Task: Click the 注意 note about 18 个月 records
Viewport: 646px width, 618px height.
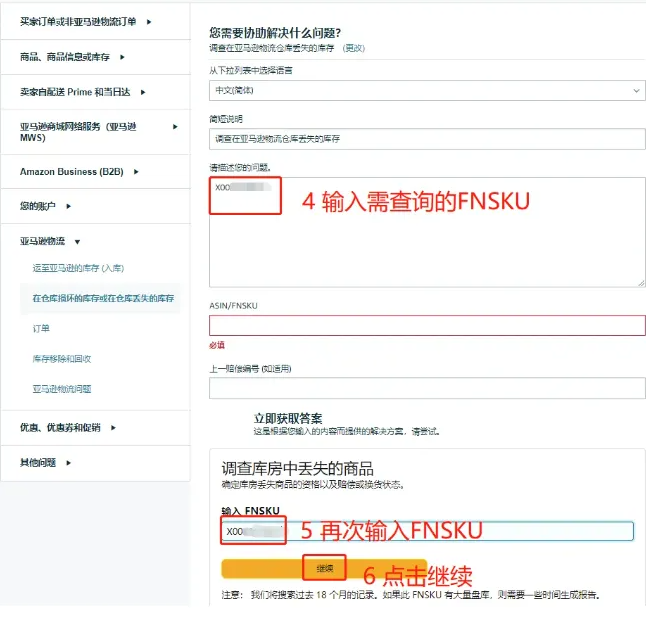Action: 410,595
